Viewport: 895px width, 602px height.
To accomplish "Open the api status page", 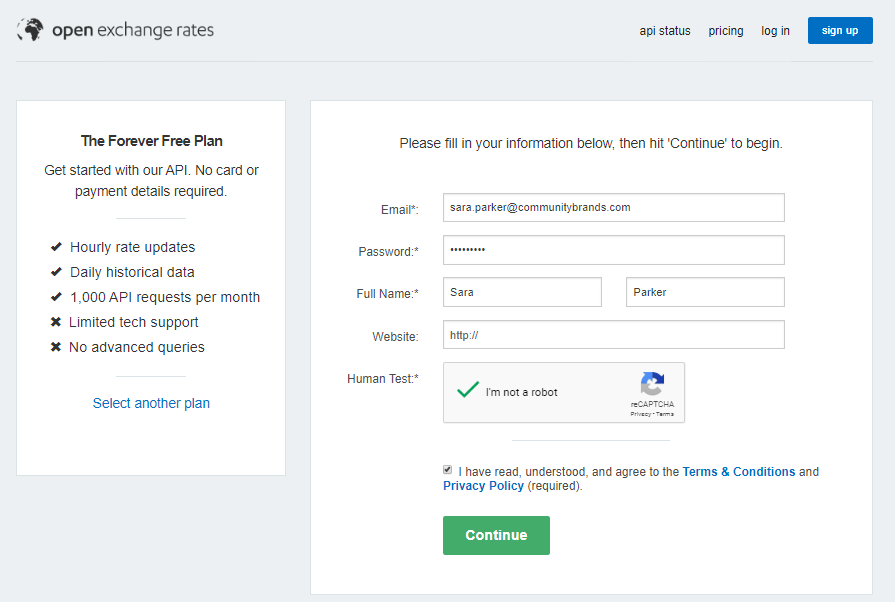I will [665, 31].
